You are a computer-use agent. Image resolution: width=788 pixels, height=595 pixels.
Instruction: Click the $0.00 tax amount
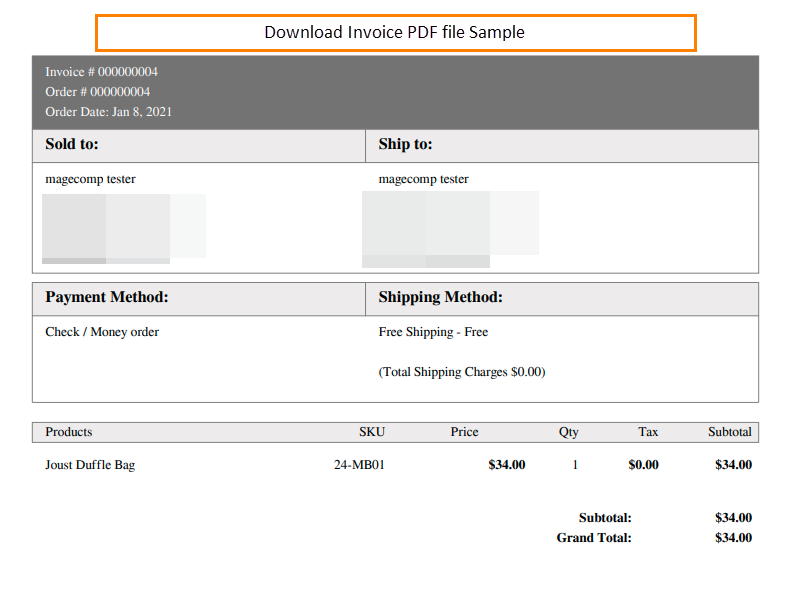point(643,465)
